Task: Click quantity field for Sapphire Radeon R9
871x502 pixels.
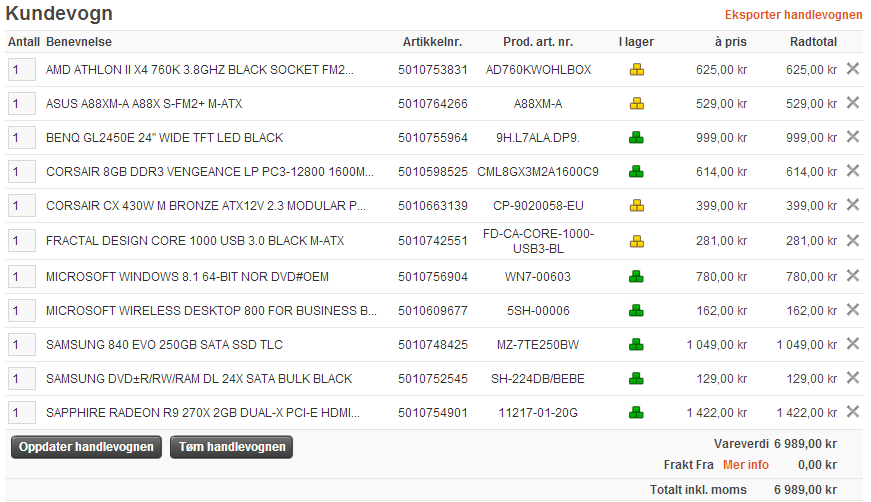Action: [22, 413]
